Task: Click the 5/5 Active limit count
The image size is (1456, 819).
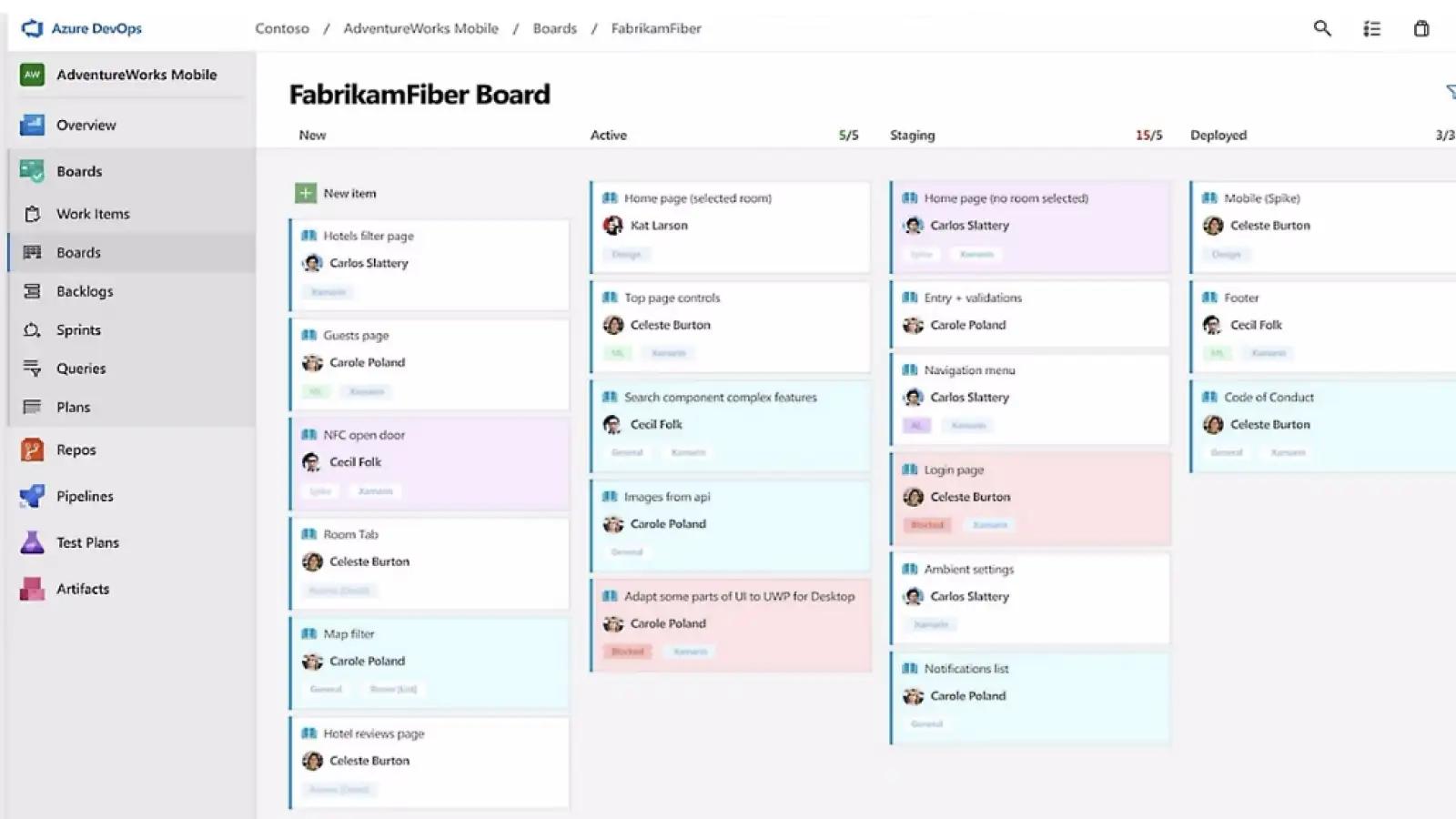Action: (x=848, y=135)
